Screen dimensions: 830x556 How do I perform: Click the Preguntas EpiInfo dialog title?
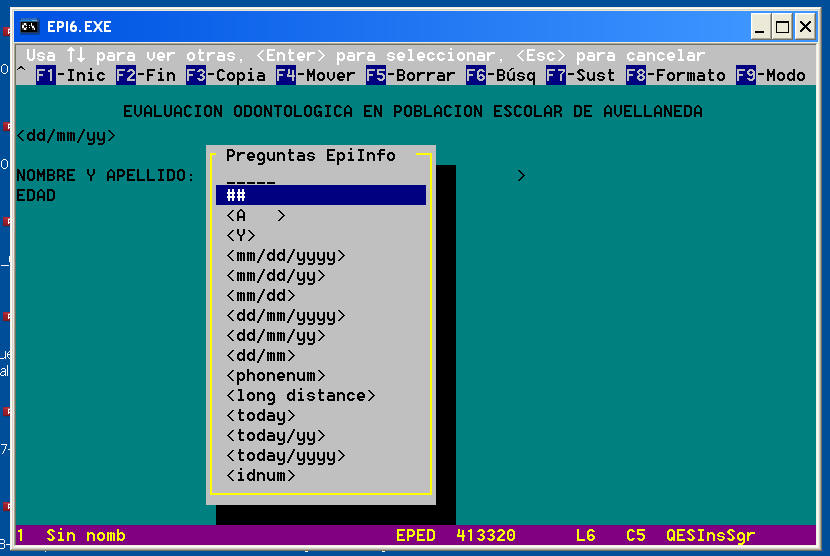311,156
